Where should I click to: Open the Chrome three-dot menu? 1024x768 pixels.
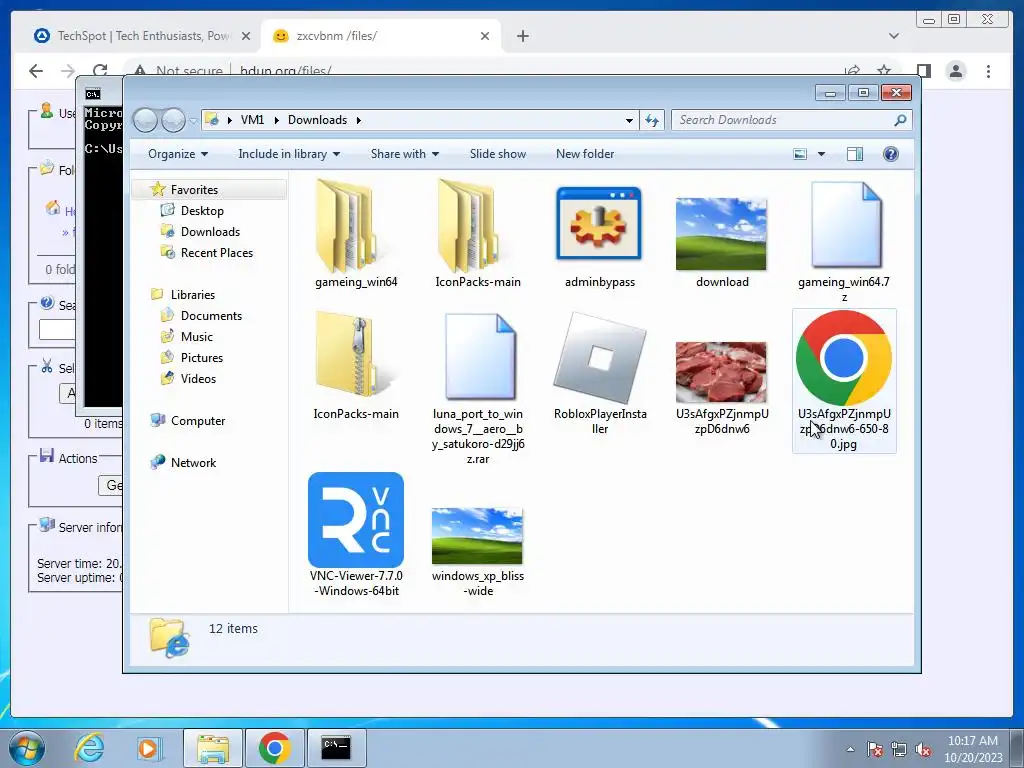point(988,71)
